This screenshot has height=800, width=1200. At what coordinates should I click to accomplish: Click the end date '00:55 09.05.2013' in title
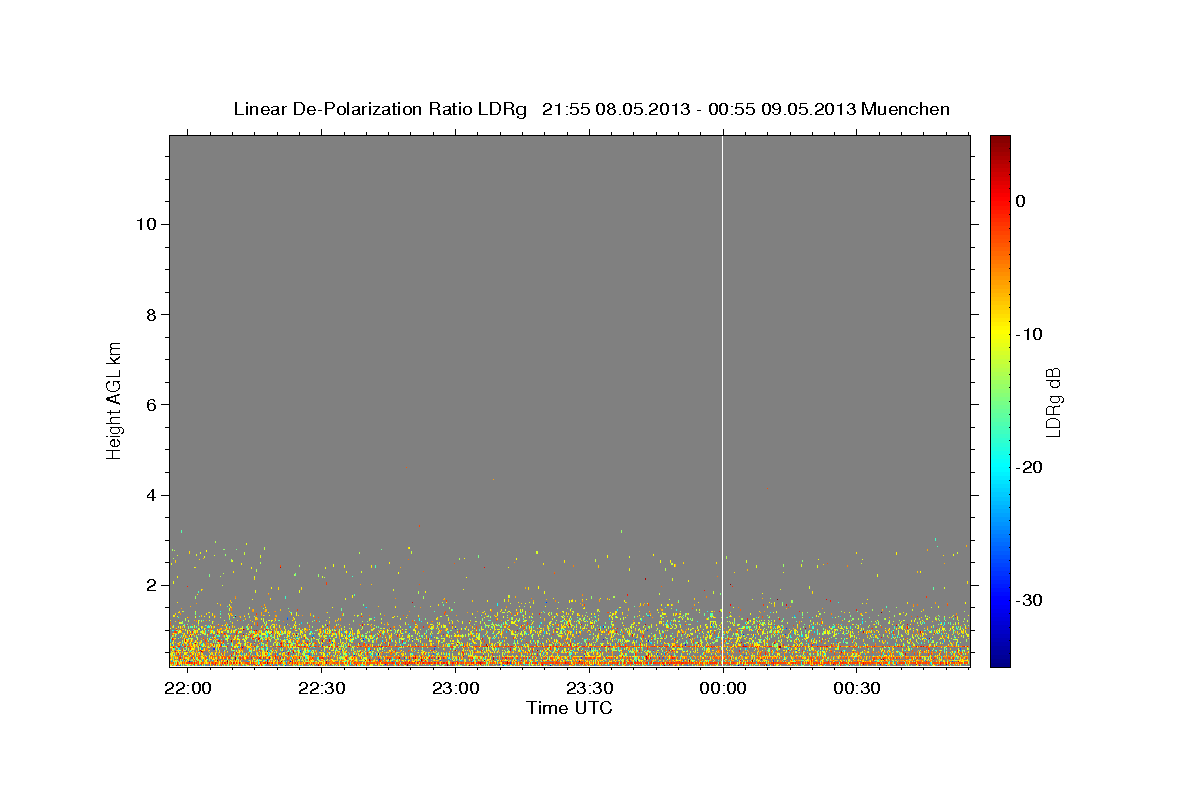click(781, 109)
